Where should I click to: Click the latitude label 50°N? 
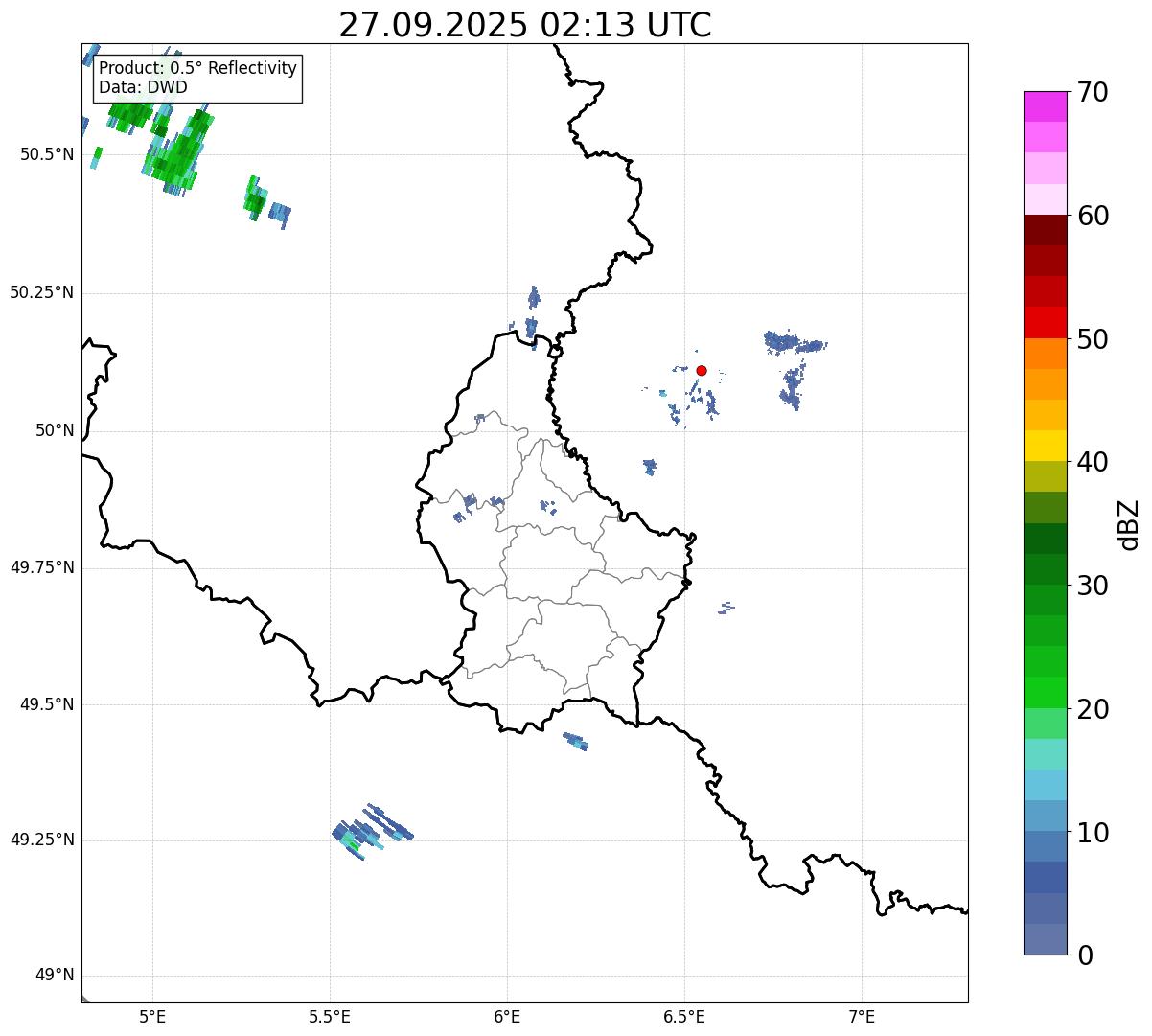tap(54, 431)
